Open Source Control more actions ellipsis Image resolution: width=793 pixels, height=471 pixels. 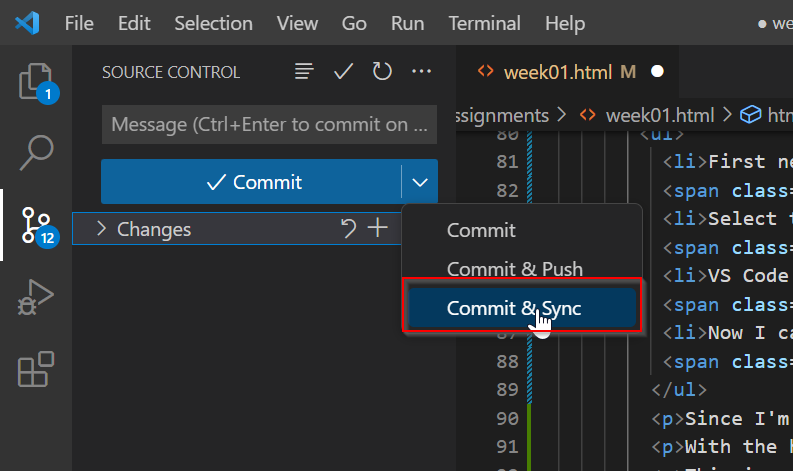421,71
